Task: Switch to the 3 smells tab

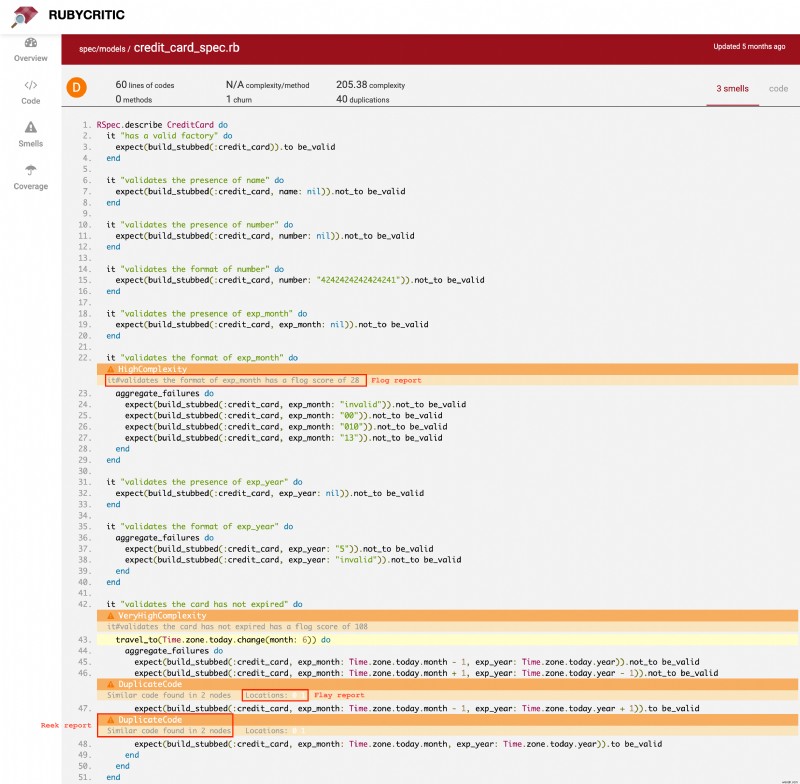Action: 732,89
